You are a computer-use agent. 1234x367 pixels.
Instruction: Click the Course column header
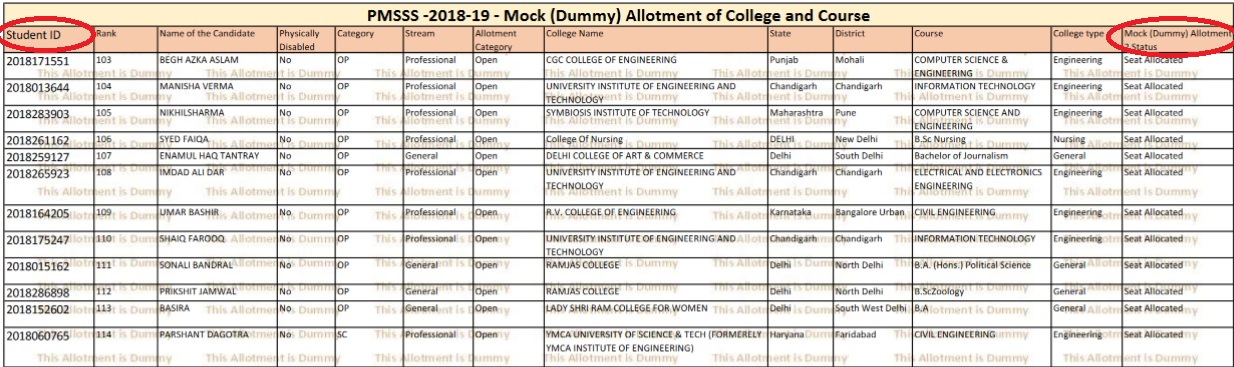929,33
